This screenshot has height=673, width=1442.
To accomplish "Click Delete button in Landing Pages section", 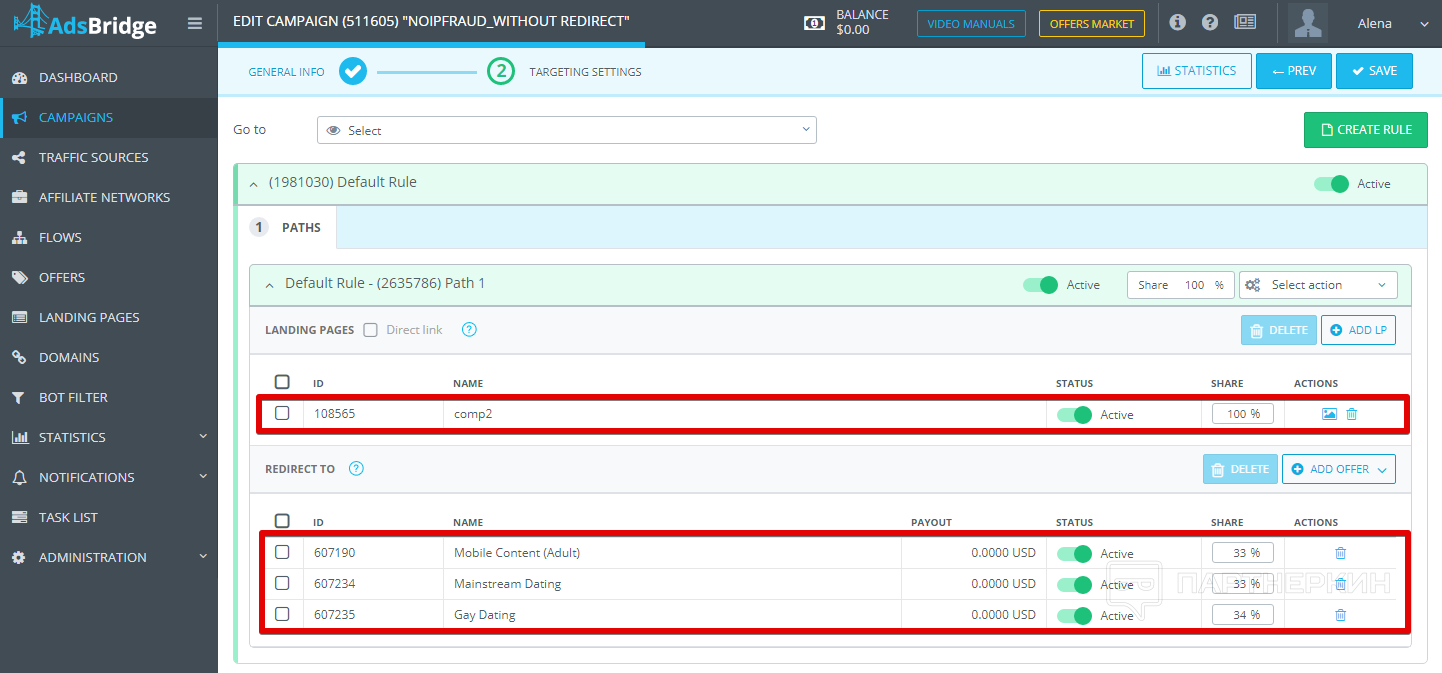I will click(1279, 330).
